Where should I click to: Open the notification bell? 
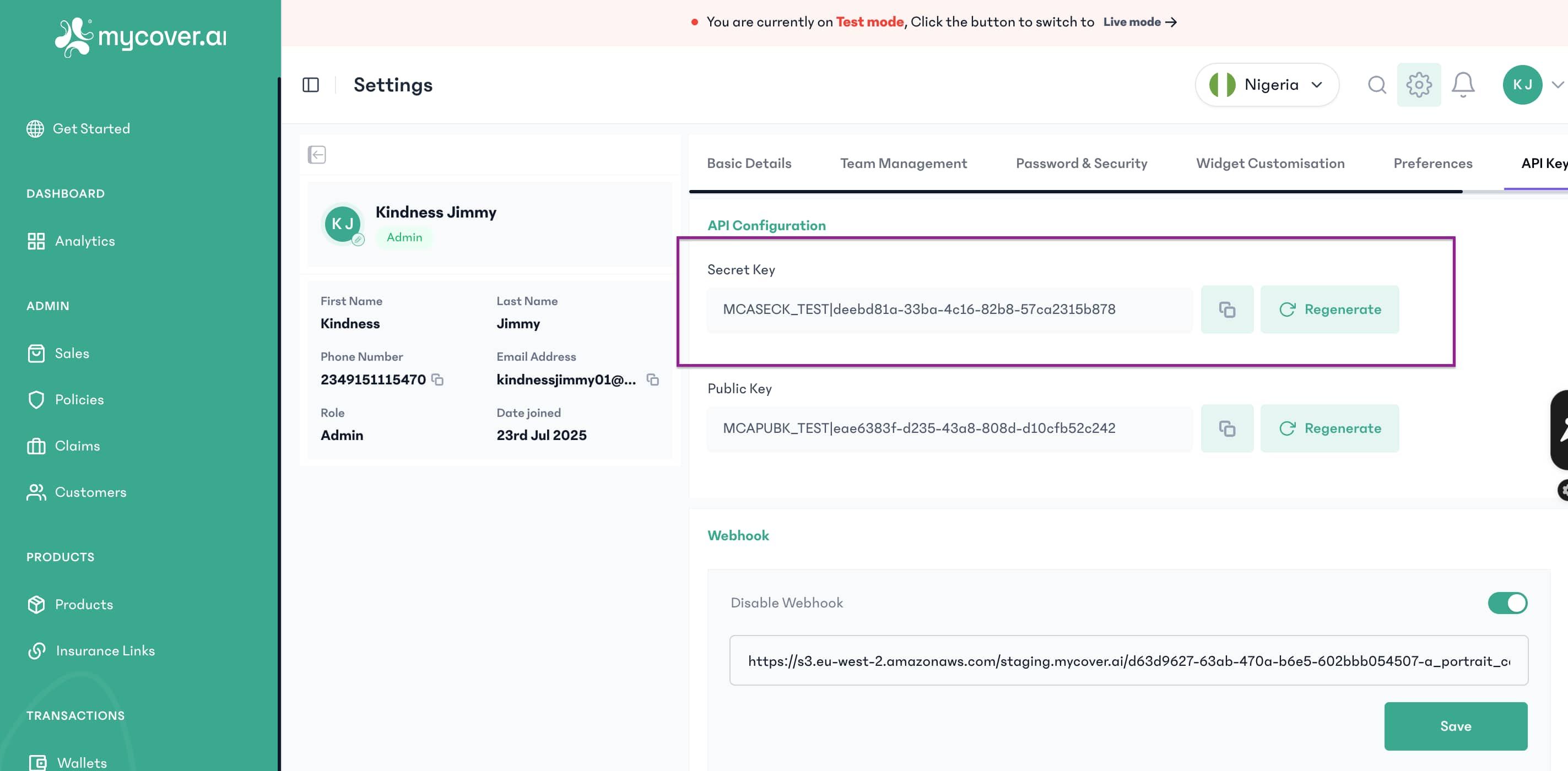point(1463,85)
